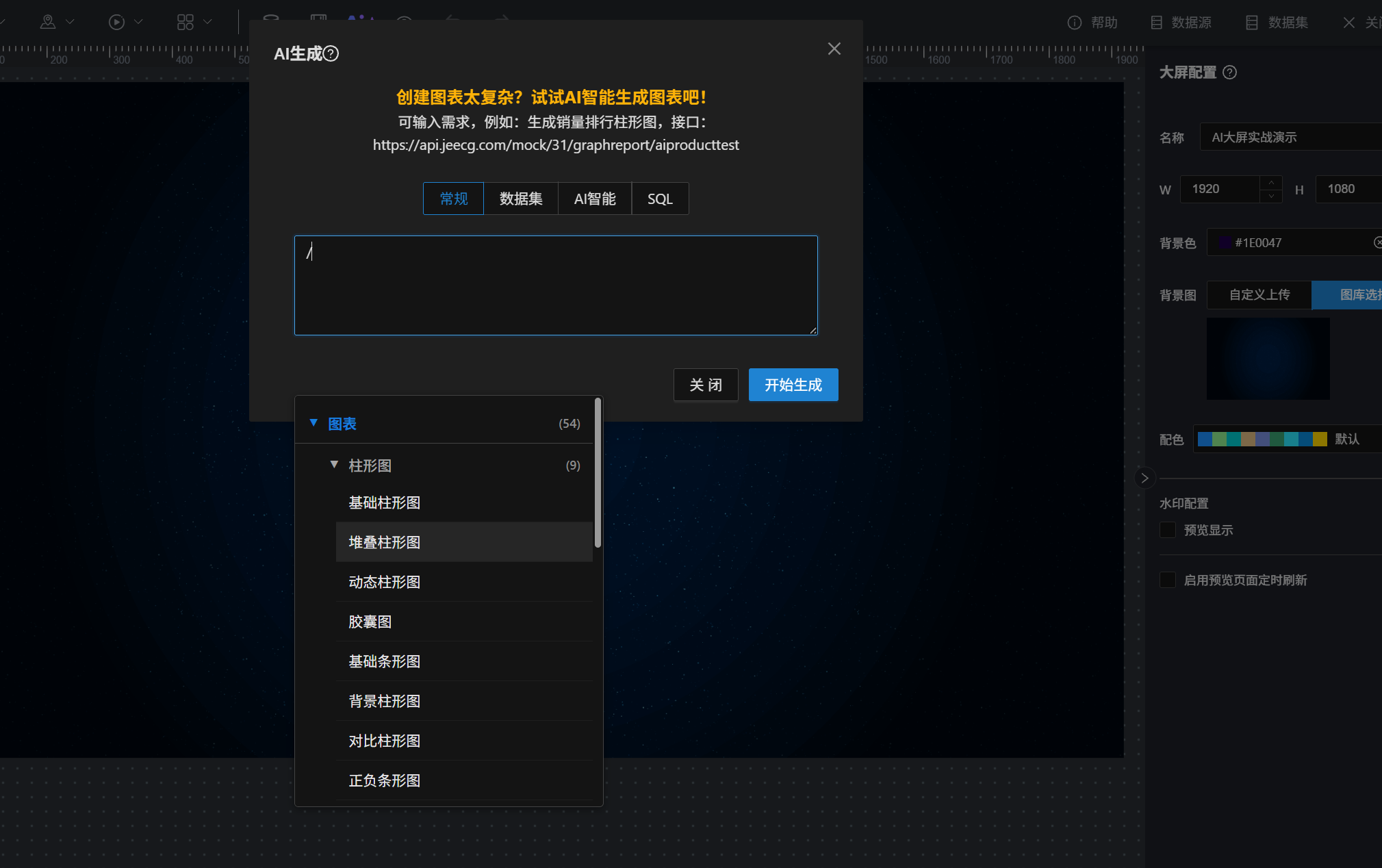Collapse the right panel arrow handle

(1144, 478)
